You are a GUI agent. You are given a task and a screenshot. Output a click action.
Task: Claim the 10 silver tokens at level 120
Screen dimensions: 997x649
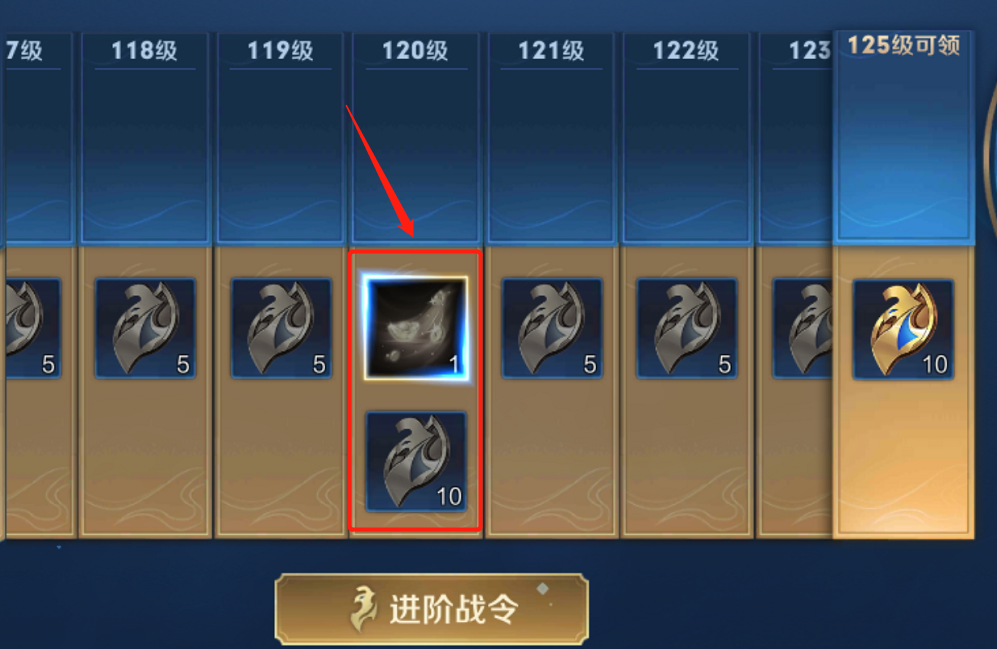coord(416,461)
